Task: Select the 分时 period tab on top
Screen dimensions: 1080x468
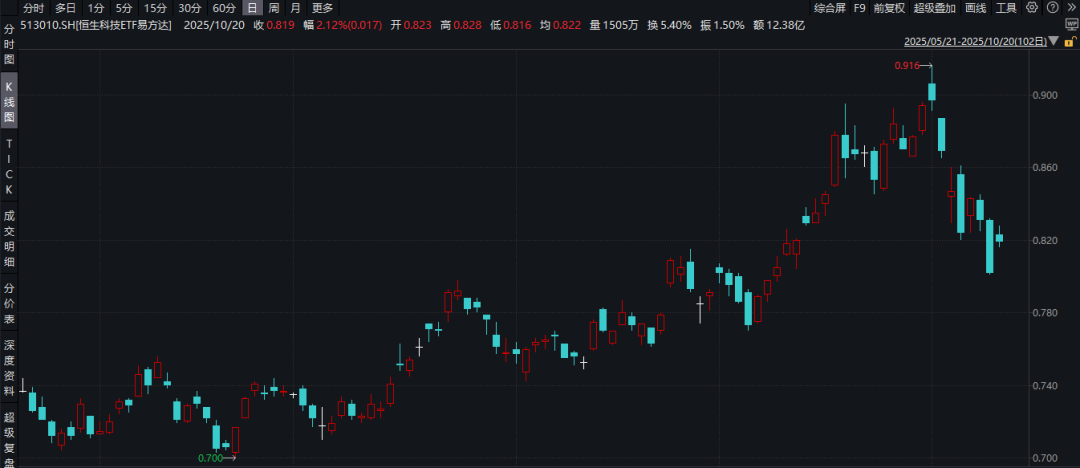Action: (x=33, y=8)
